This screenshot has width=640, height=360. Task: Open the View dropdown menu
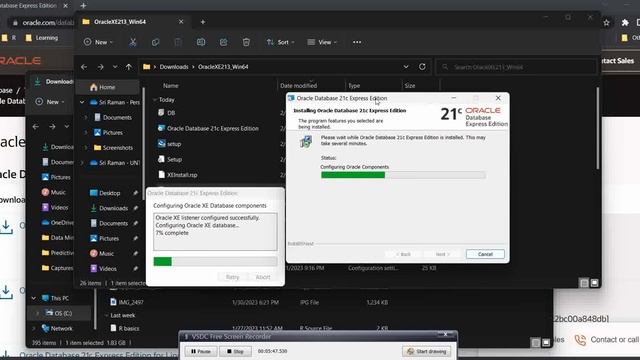point(322,42)
